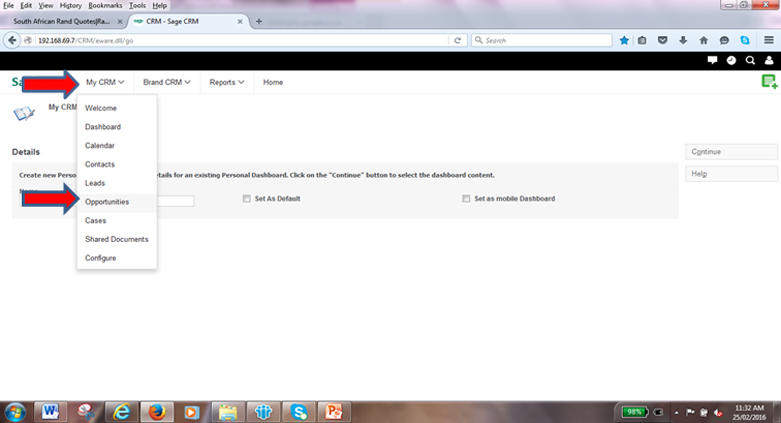The width and height of the screenshot is (781, 423).
Task: Click the green New record icon
Action: 769,81
